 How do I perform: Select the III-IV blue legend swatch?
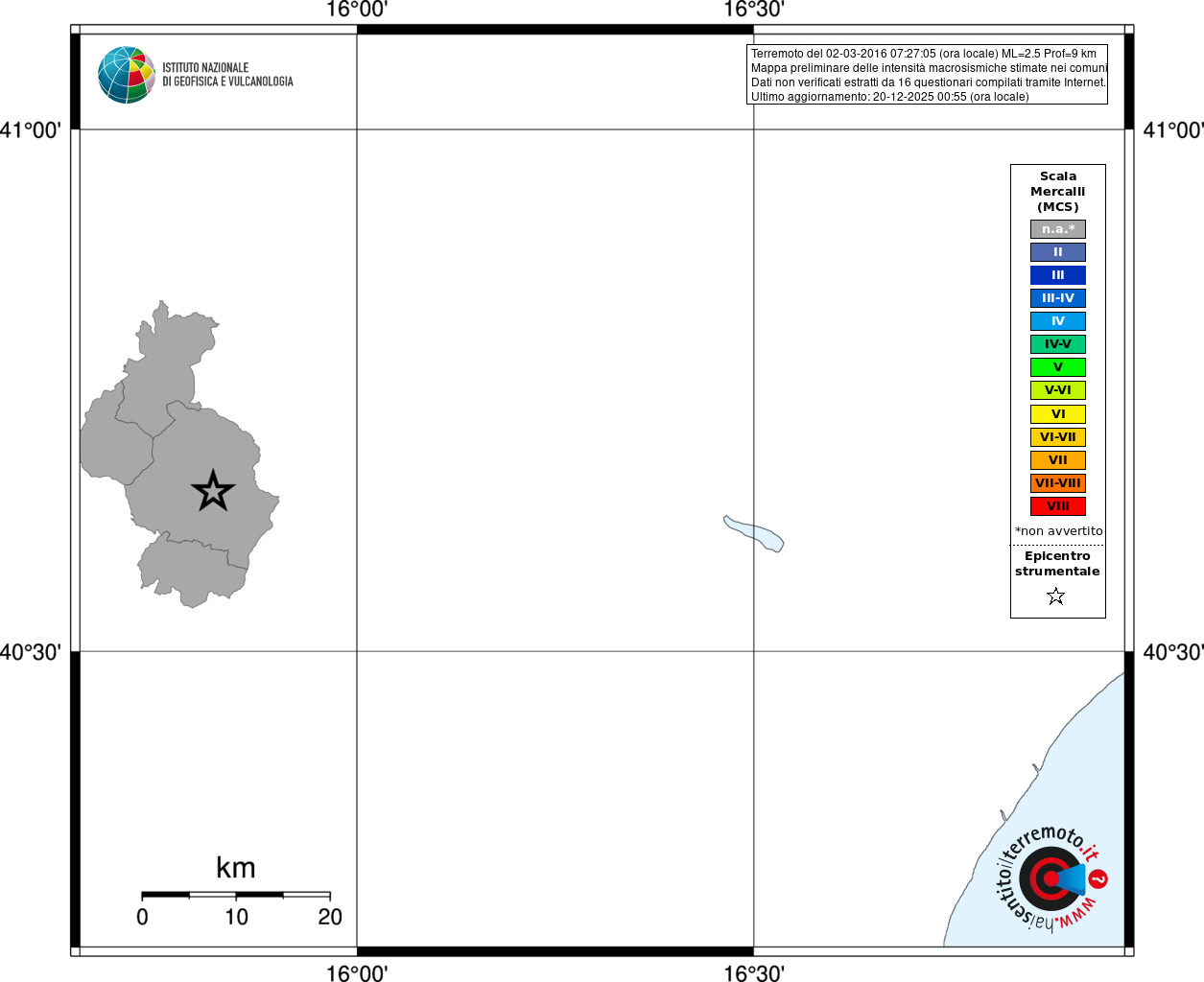(x=1058, y=298)
